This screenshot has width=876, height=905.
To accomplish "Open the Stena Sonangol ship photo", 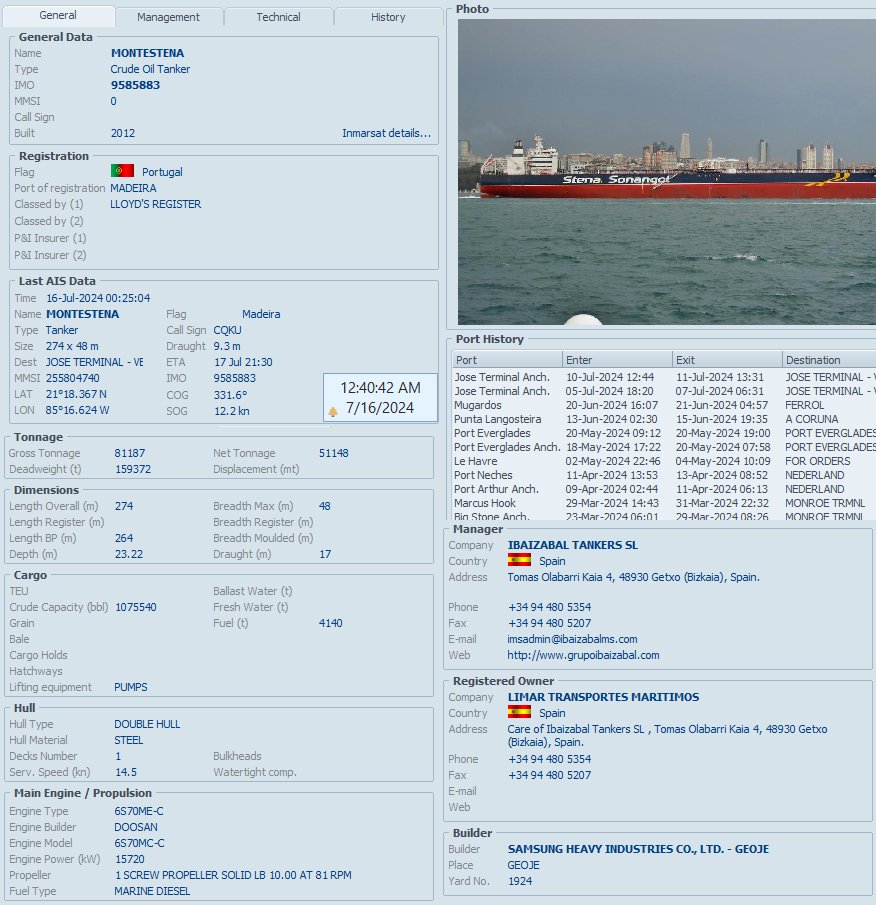I will pos(667,172).
